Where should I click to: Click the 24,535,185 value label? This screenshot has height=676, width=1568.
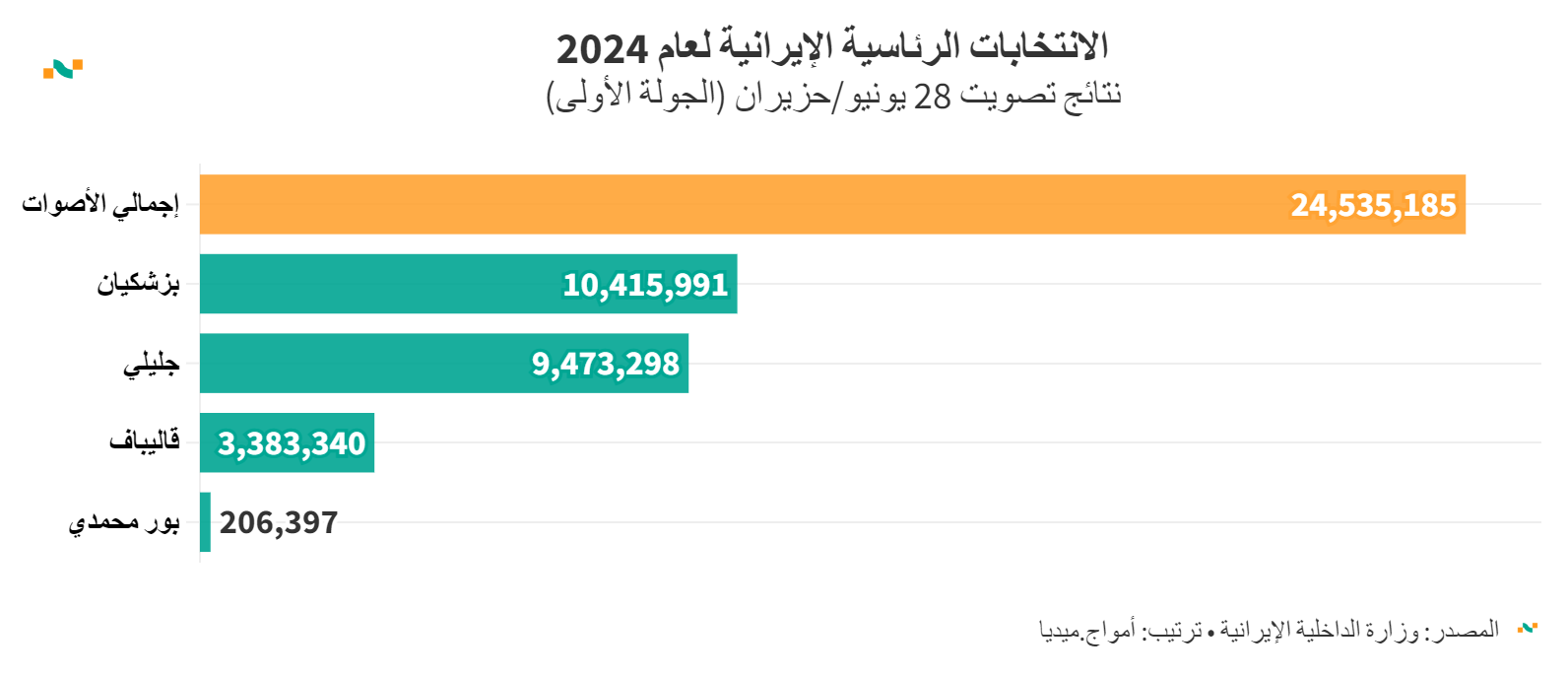tap(1373, 205)
